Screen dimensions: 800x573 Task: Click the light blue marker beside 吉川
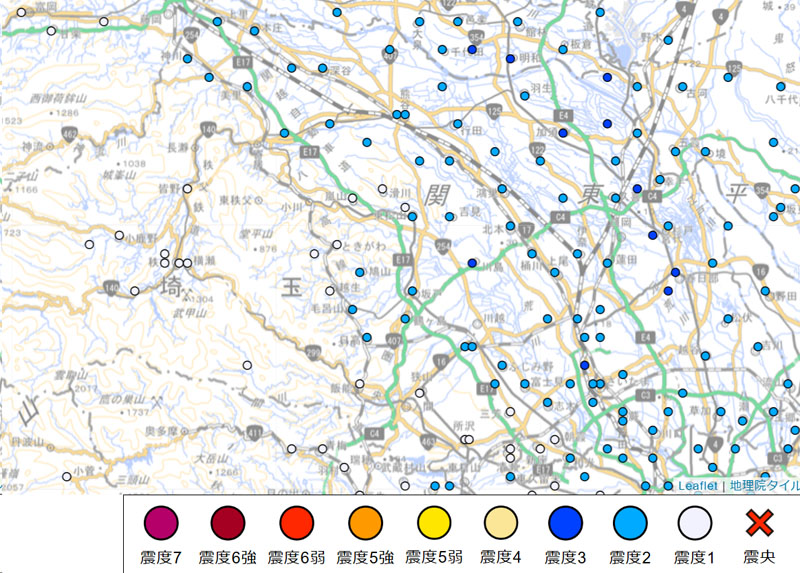click(758, 347)
